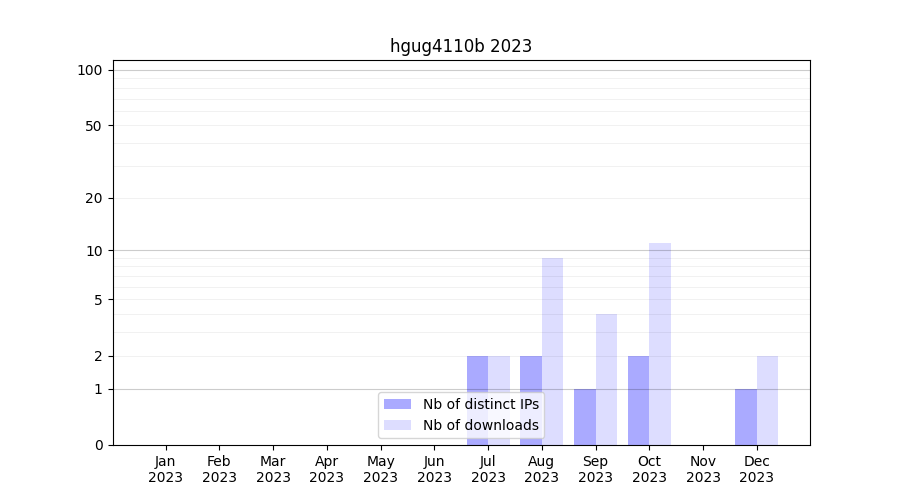Click the 'Nb of distinct IPs' legend label
This screenshot has height=500, width=900.
480,404
